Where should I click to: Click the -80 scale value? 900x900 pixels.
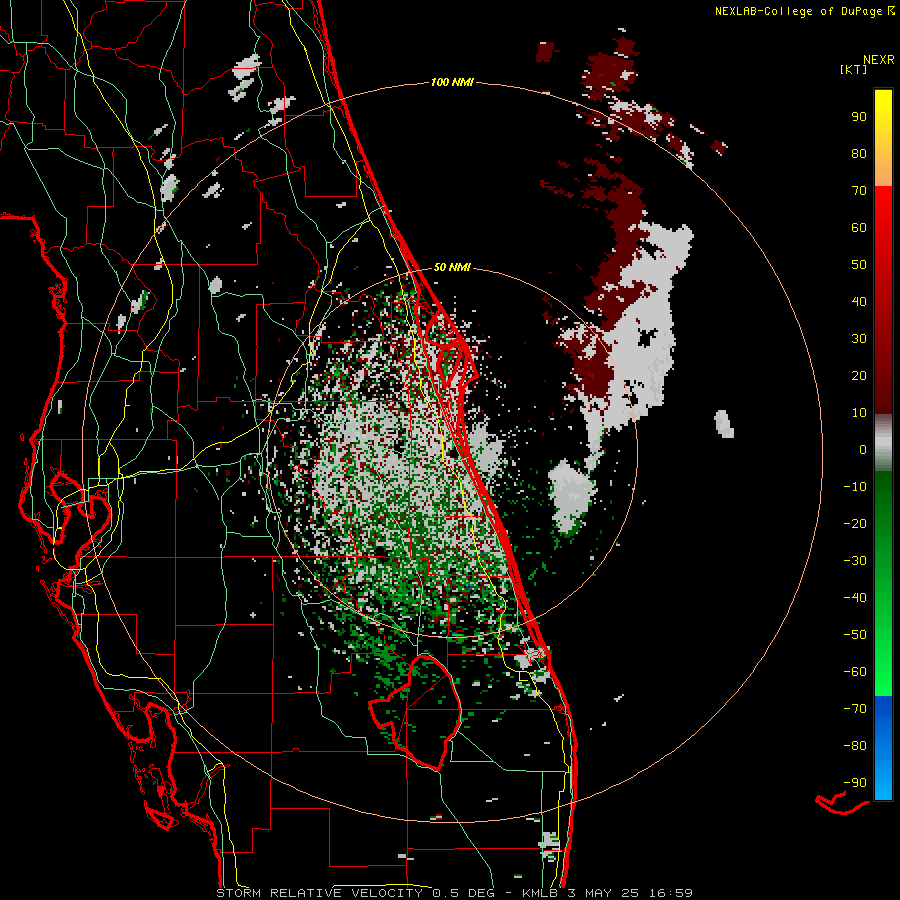[x=855, y=746]
